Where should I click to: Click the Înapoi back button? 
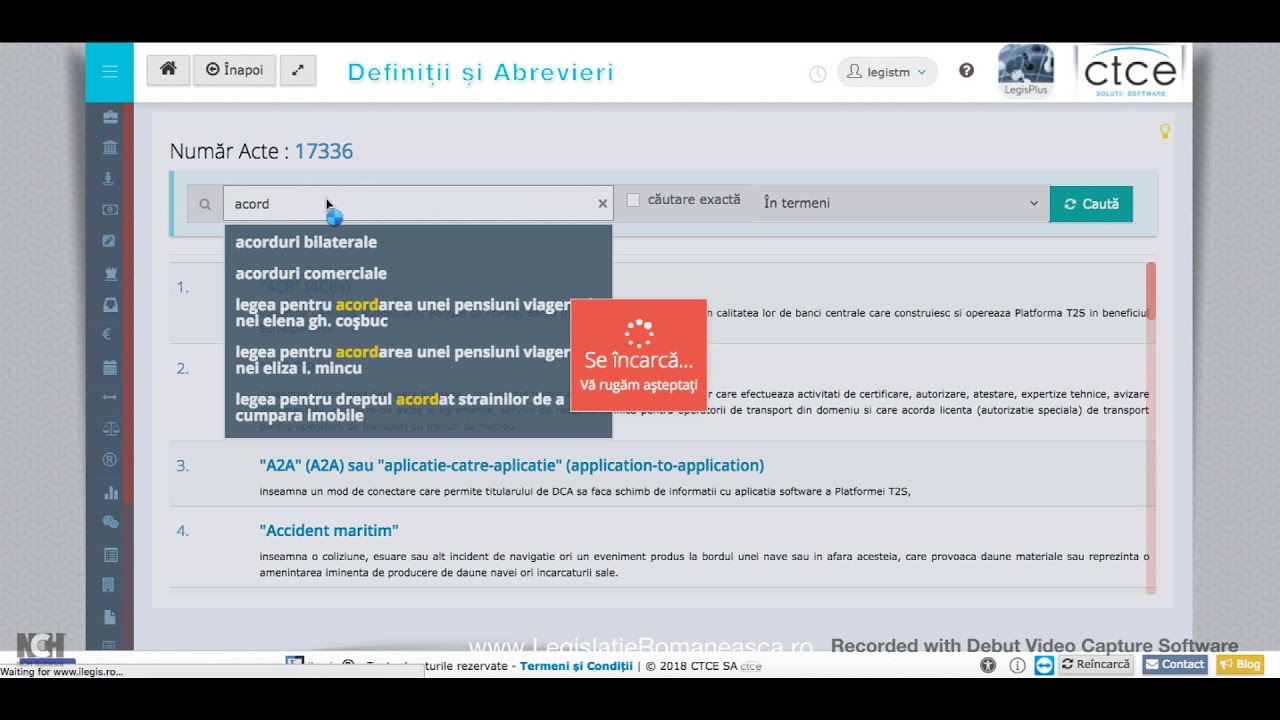234,70
